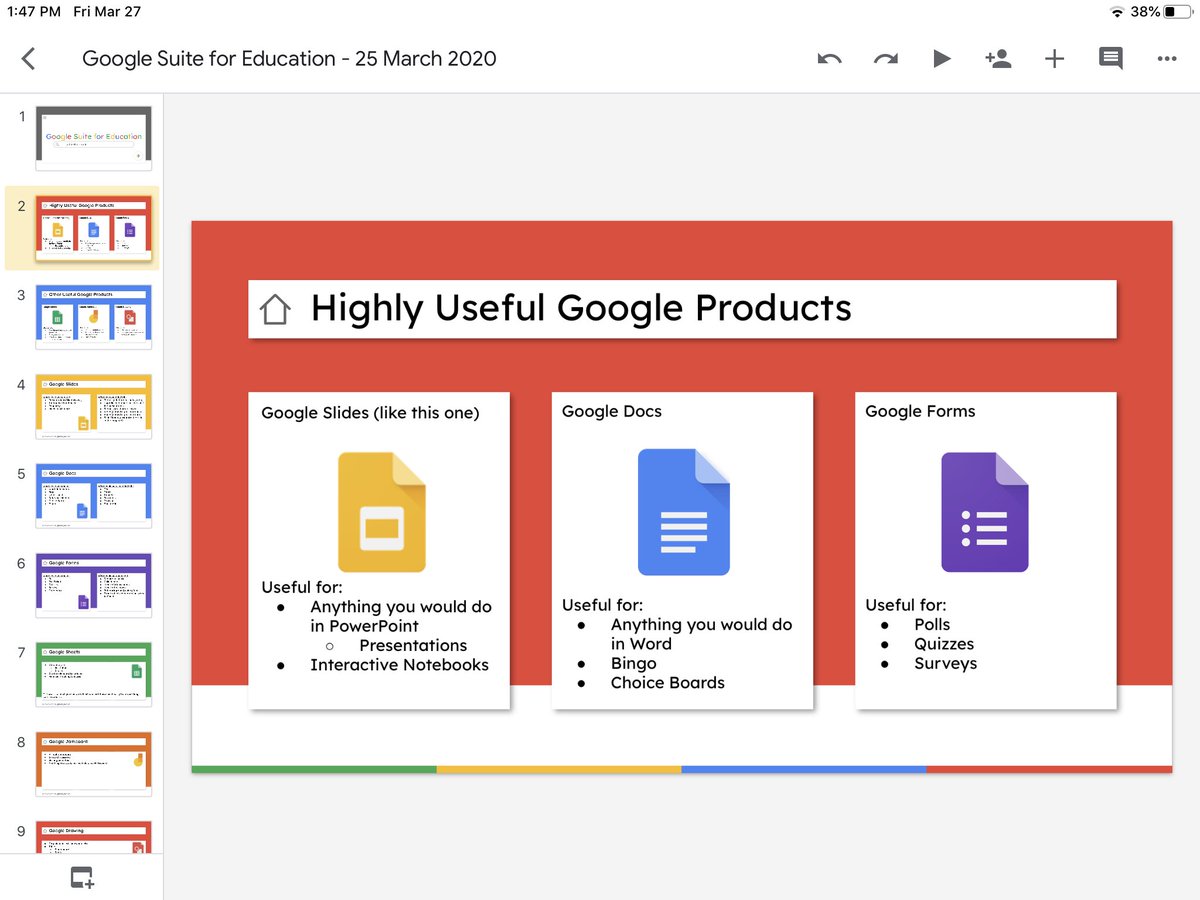Viewport: 1200px width, 900px height.
Task: Tap the date Fri Mar 27
Action: click(x=106, y=12)
